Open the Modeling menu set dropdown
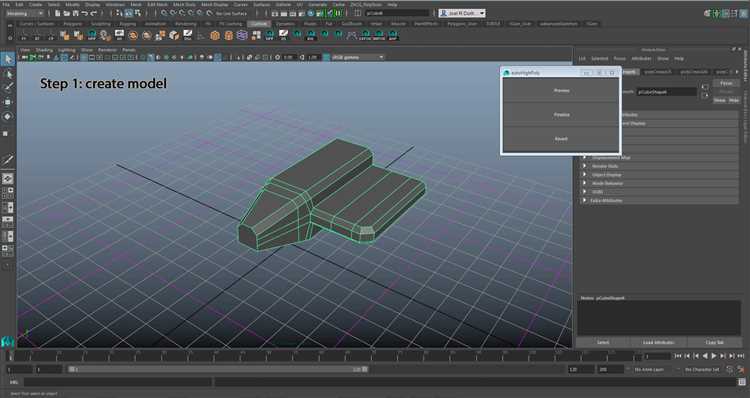This screenshot has height=398, width=750. click(25, 13)
